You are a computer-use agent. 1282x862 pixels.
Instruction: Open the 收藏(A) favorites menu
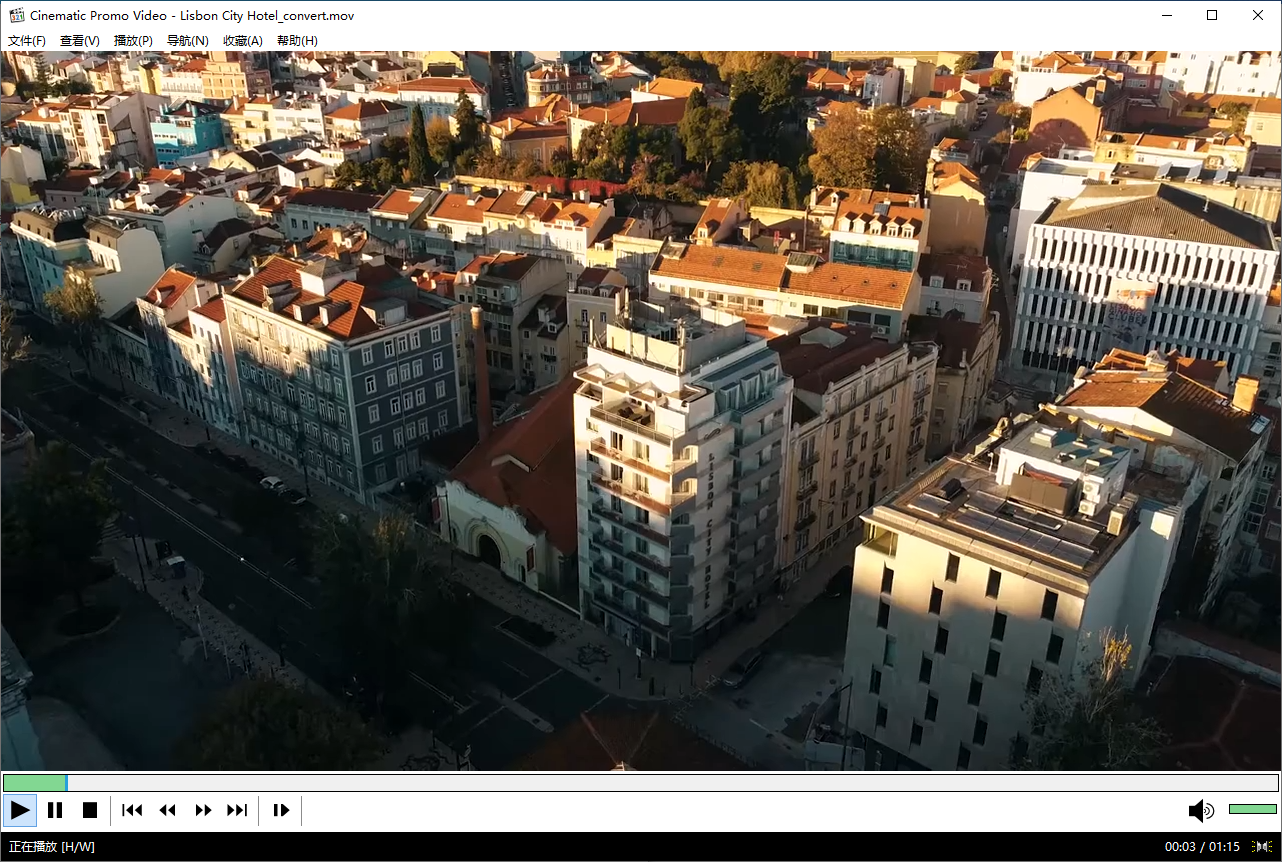coord(242,41)
